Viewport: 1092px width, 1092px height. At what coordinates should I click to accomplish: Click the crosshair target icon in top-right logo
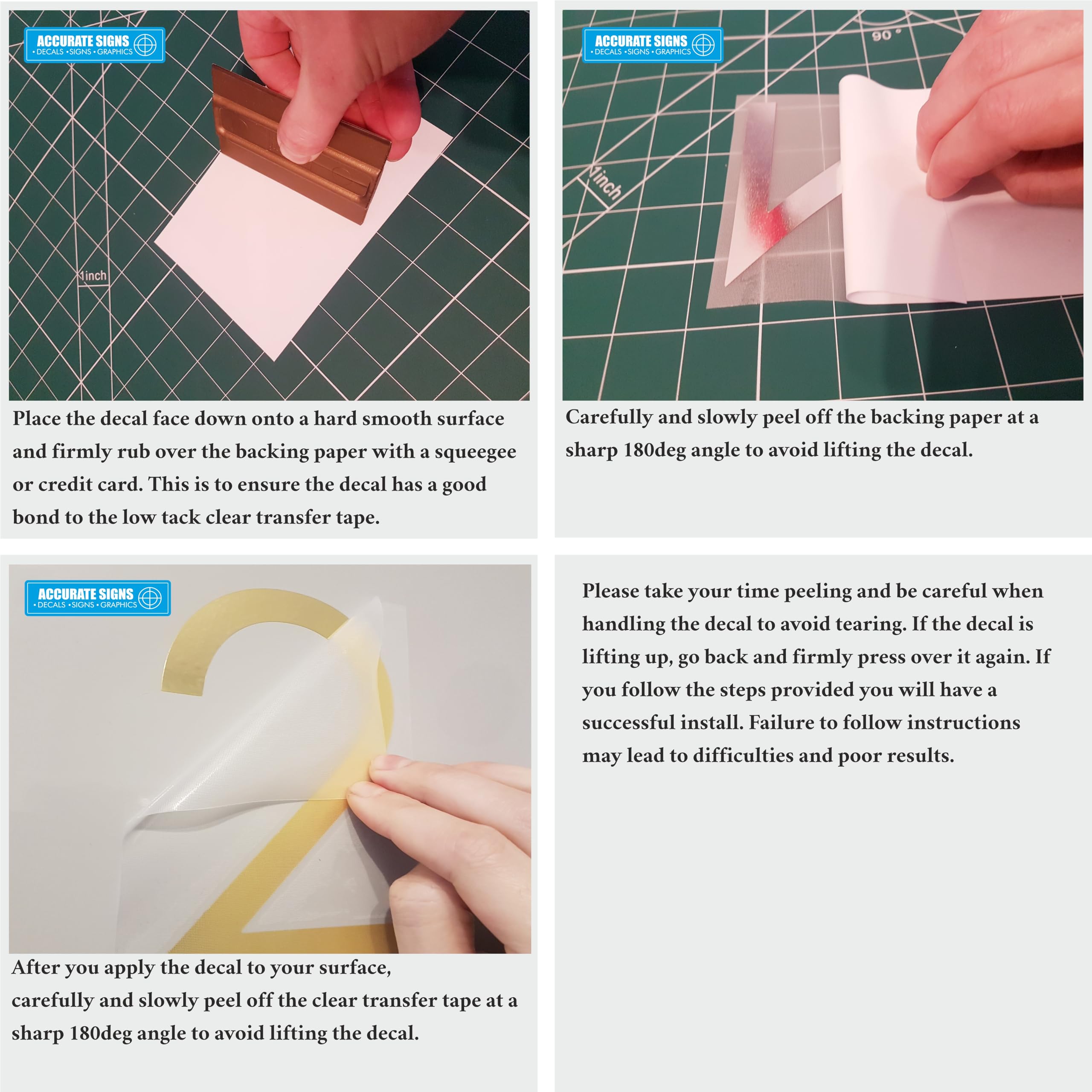[x=703, y=44]
